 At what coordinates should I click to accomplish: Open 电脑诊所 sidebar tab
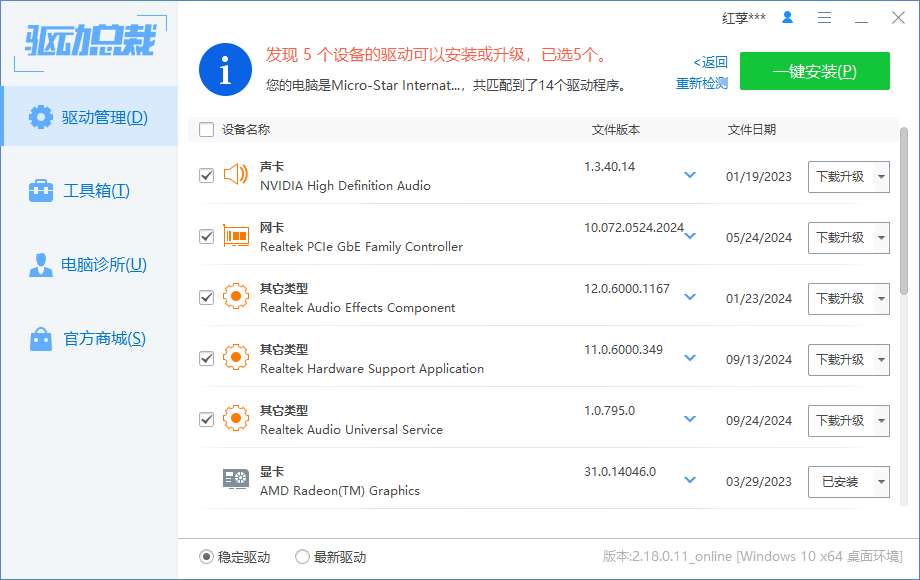(x=89, y=265)
